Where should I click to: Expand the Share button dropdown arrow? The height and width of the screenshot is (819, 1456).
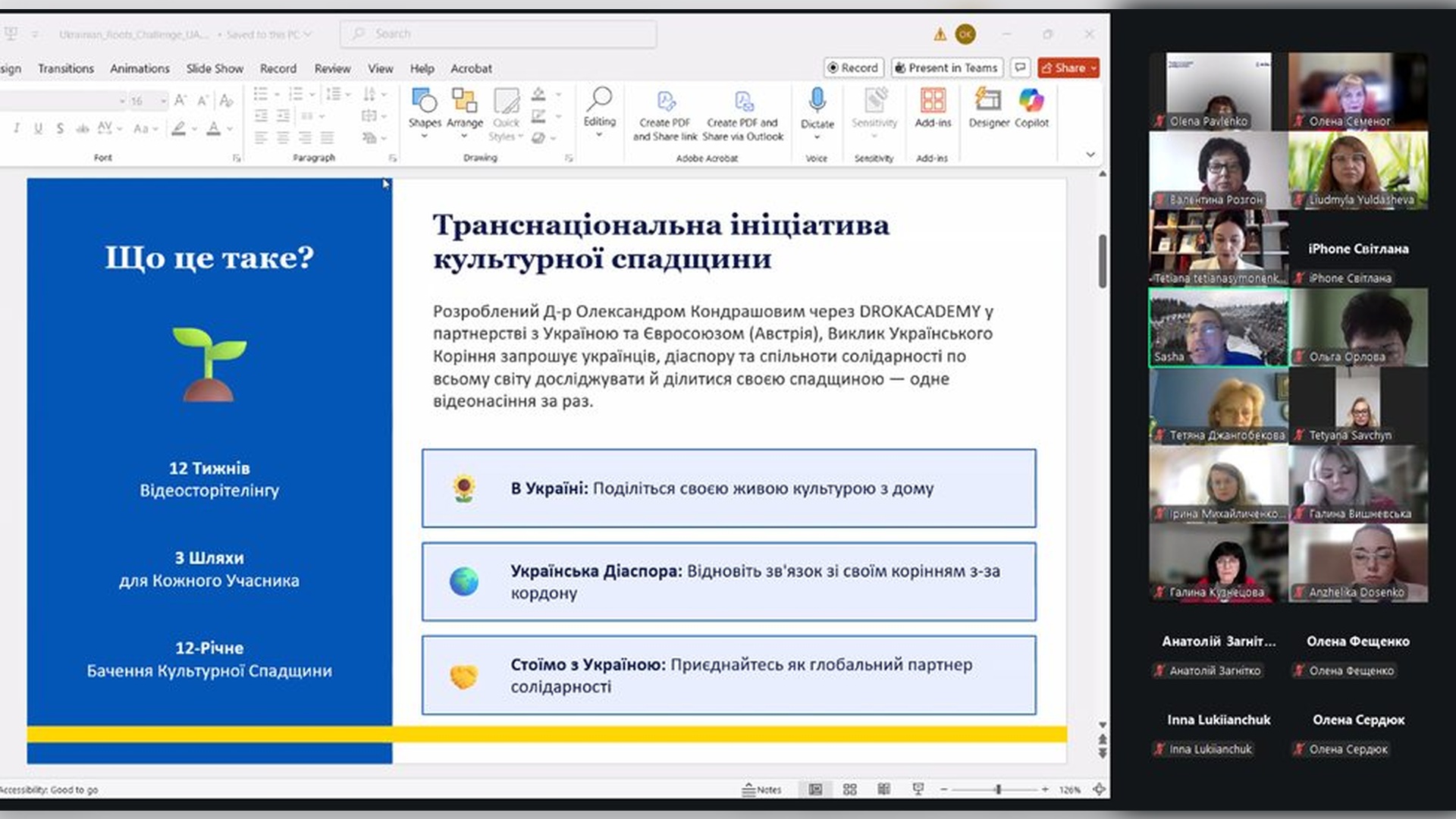(x=1094, y=68)
